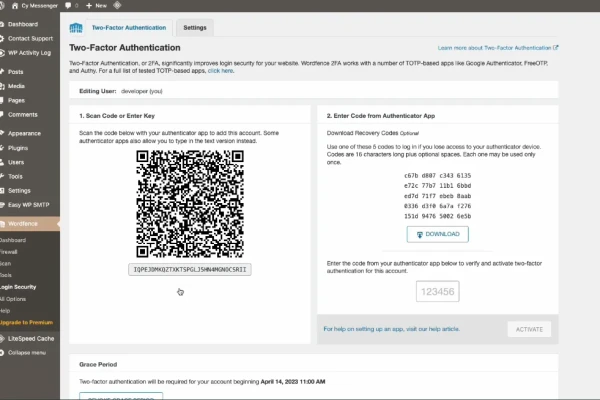Click the ACTIVATE button
Image resolution: width=600 pixels, height=400 pixels.
529,329
